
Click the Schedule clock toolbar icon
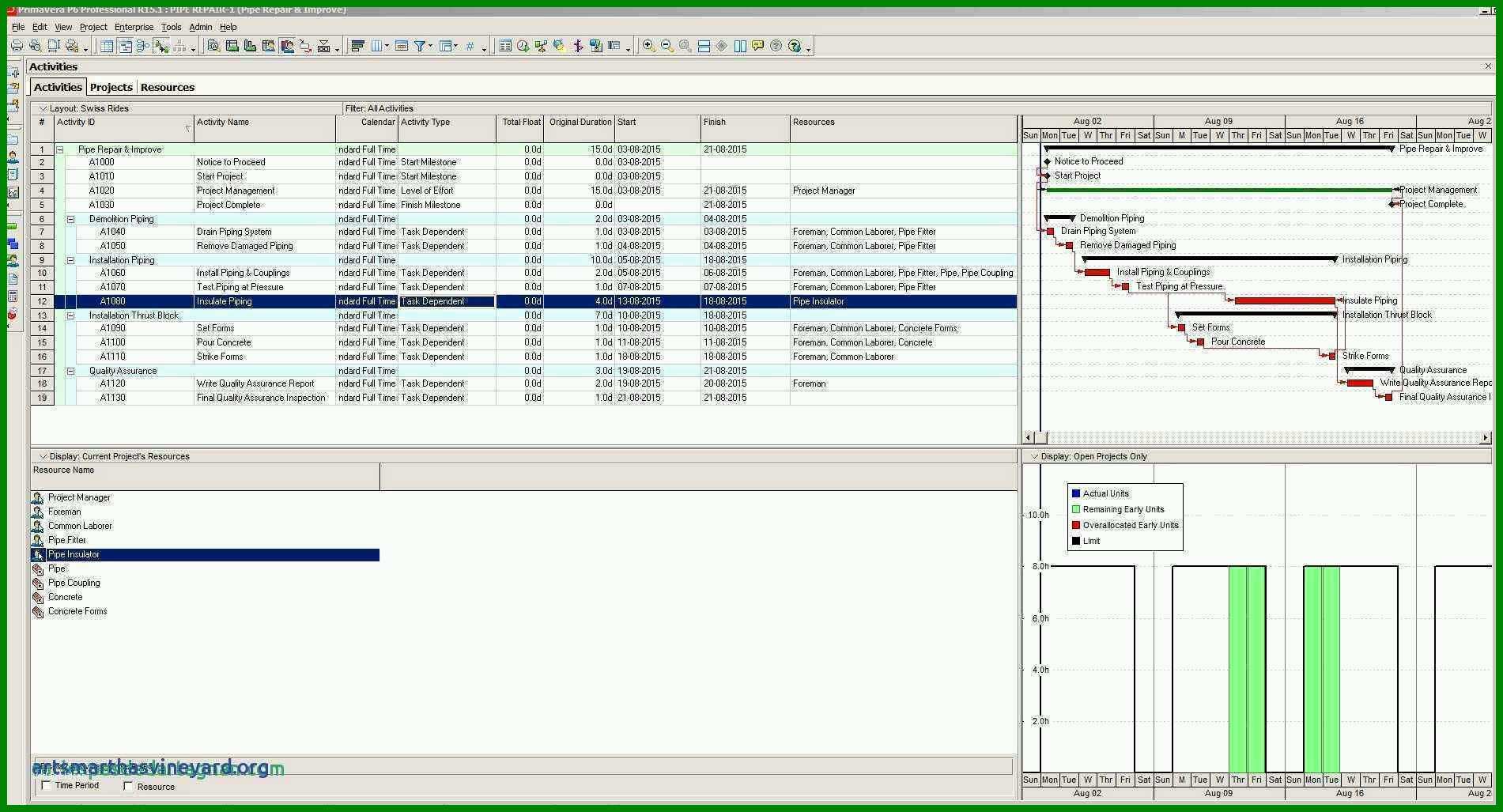[523, 46]
